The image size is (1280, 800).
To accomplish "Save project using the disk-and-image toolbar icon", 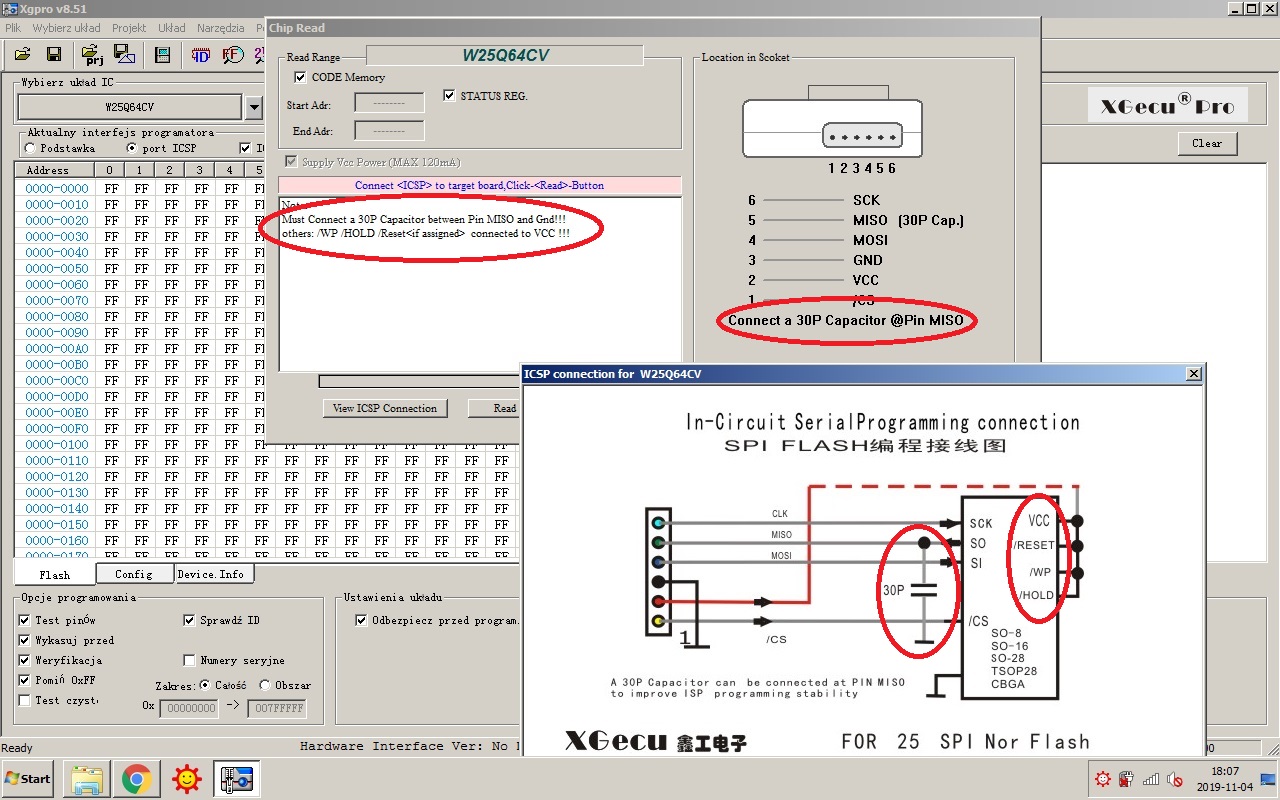I will (x=124, y=55).
